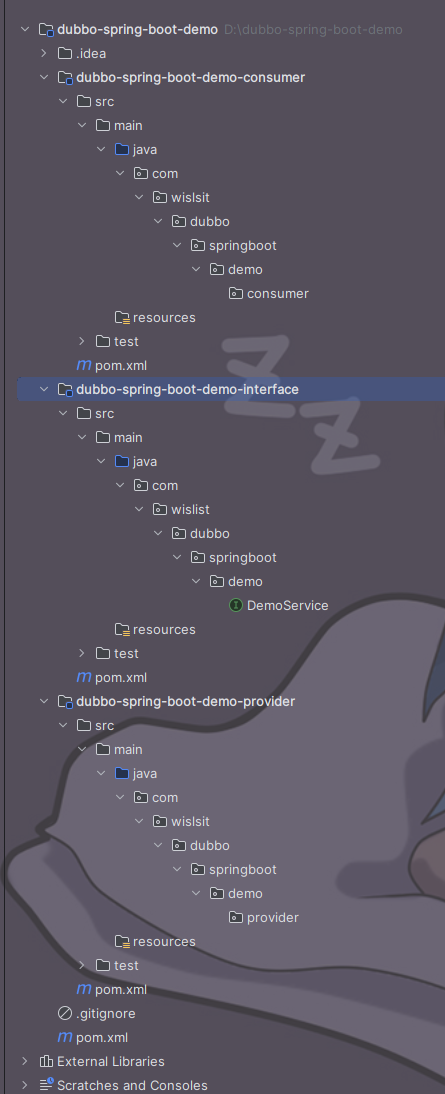Screen dimensions: 445x1094
Task: Click the consumer package icon
Action: pos(236,294)
